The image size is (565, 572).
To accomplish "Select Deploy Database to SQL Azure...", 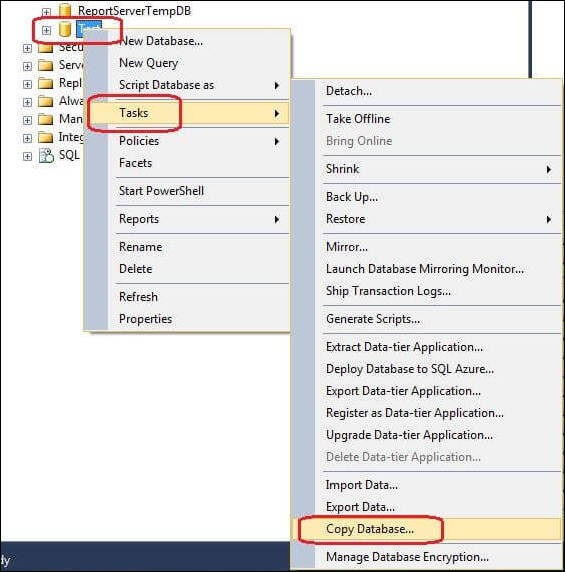I will tap(426, 369).
